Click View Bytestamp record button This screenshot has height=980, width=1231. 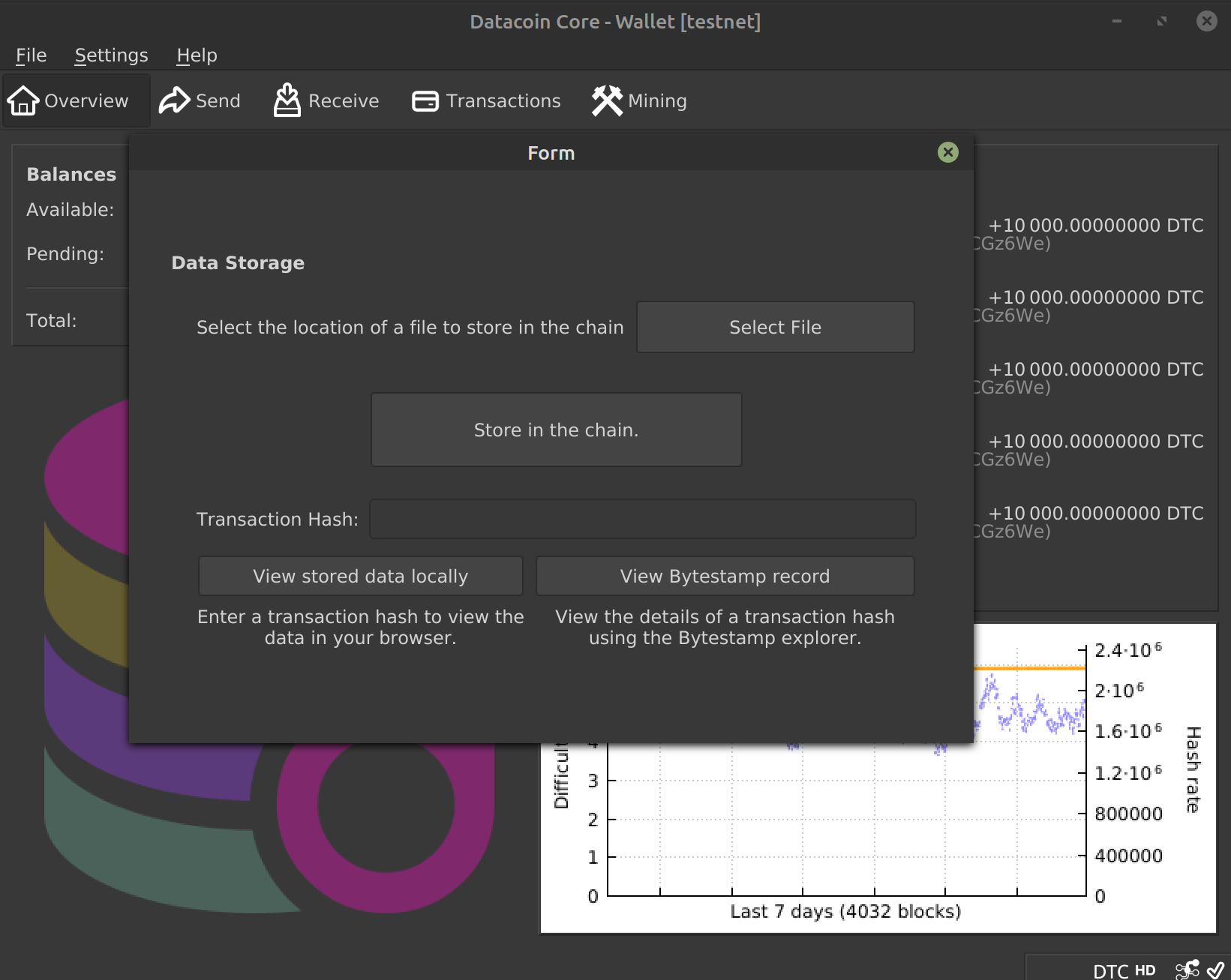725,576
